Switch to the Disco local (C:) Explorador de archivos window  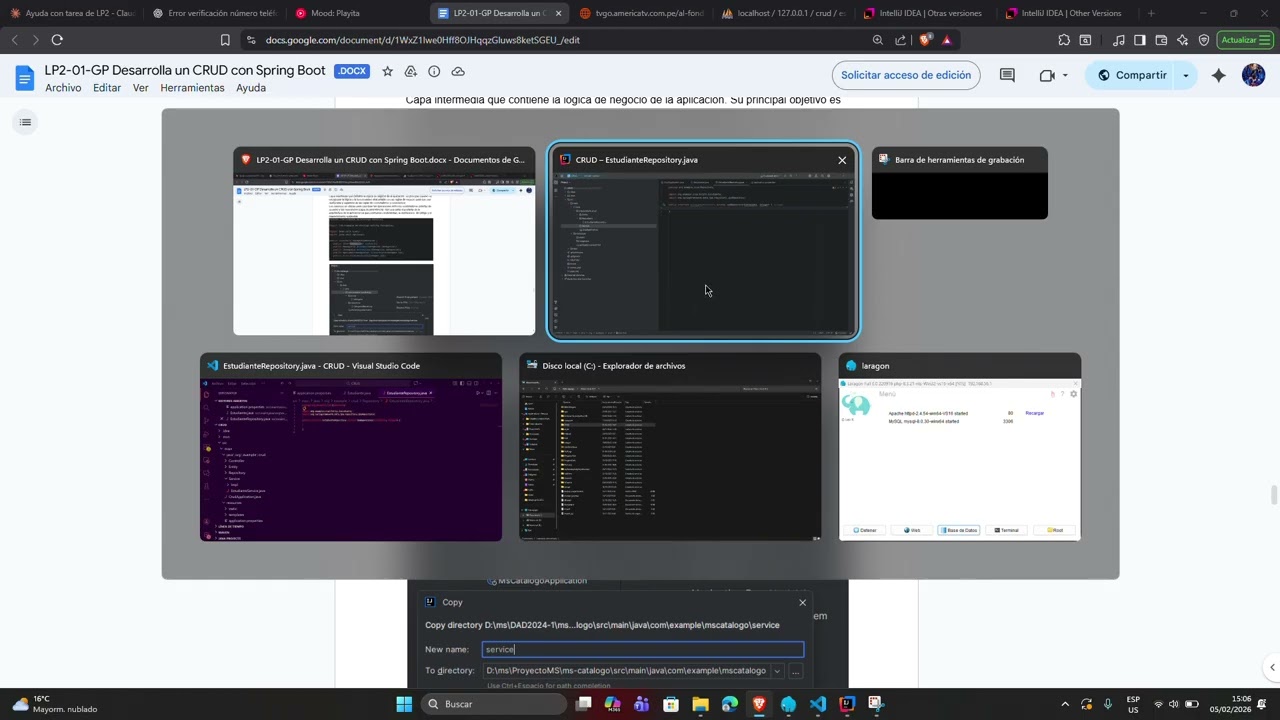coord(670,447)
